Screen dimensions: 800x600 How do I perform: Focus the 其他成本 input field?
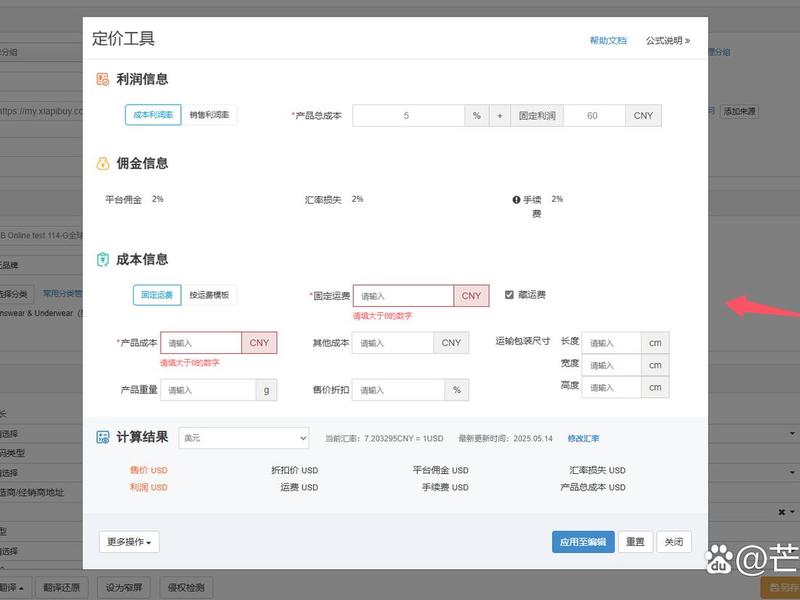coord(393,343)
